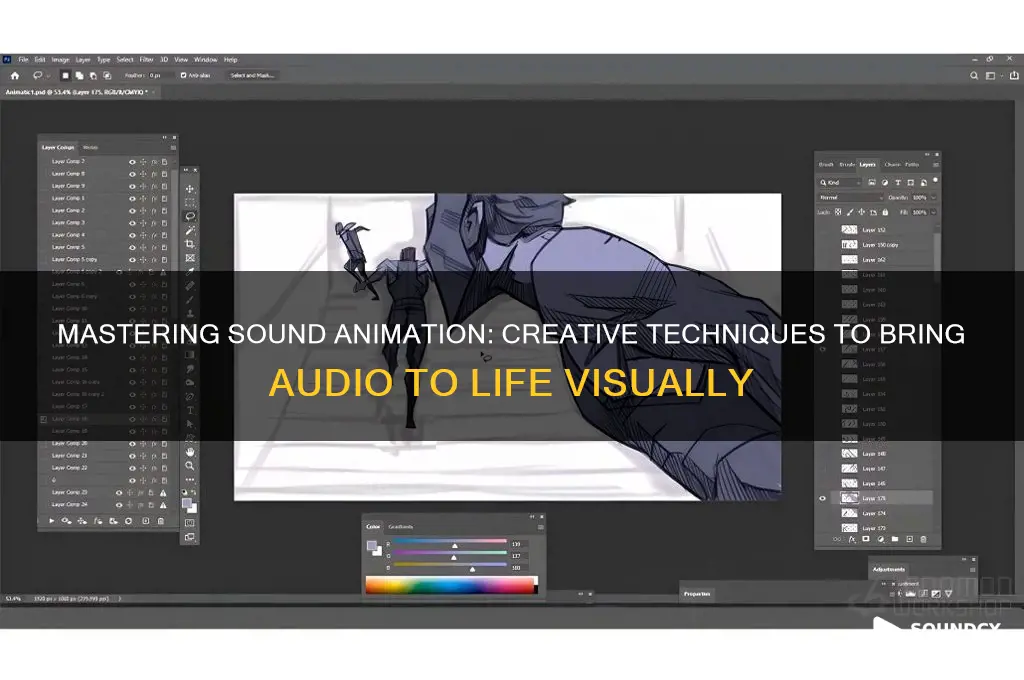Choose Intersect with Selection mode icon
Image resolution: width=1024 pixels, height=680 pixels.
(x=107, y=76)
